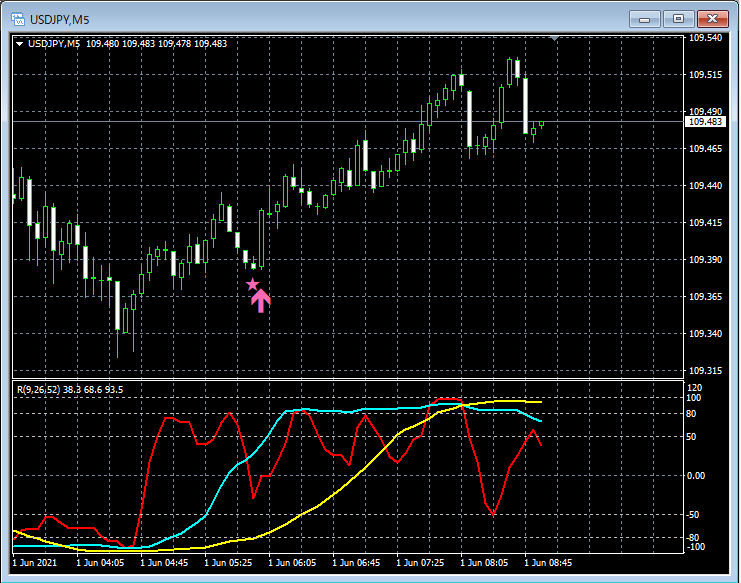Click the gray chart shift triangle marker

click(x=555, y=38)
